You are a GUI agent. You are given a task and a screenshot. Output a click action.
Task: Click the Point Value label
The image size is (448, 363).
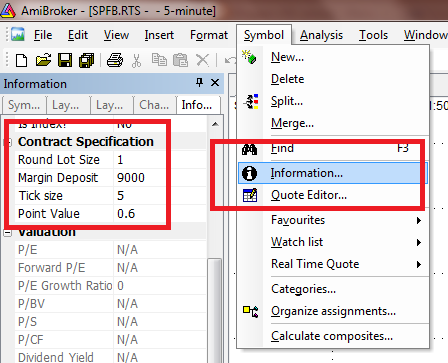coord(49,214)
